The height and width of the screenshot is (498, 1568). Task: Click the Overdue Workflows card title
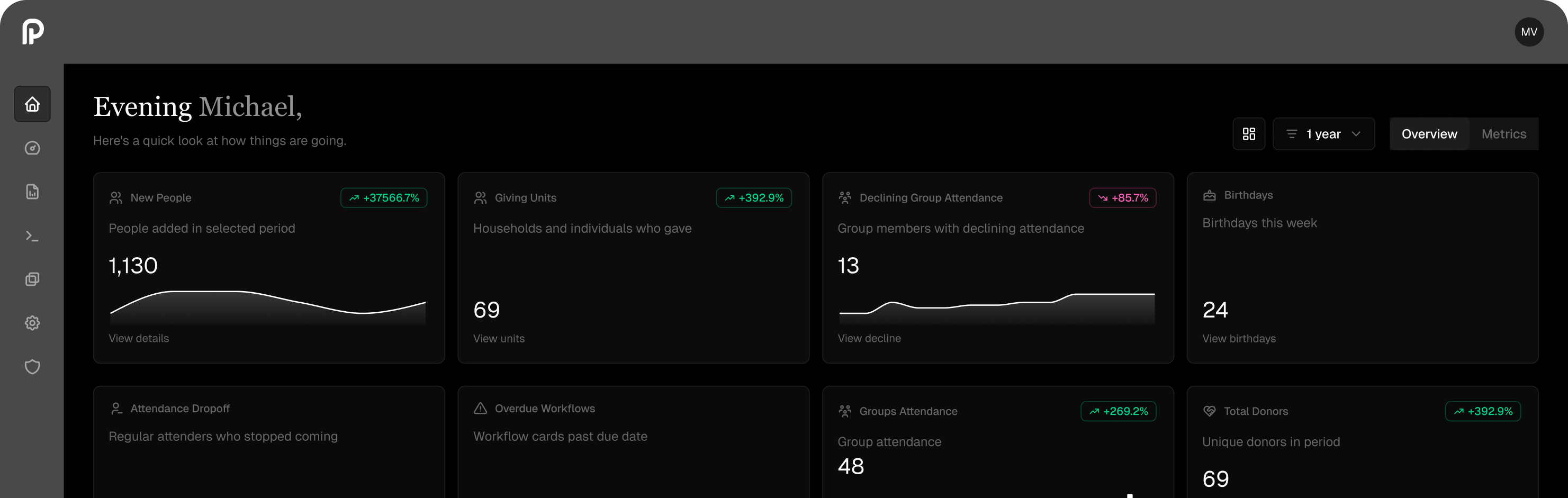[544, 408]
